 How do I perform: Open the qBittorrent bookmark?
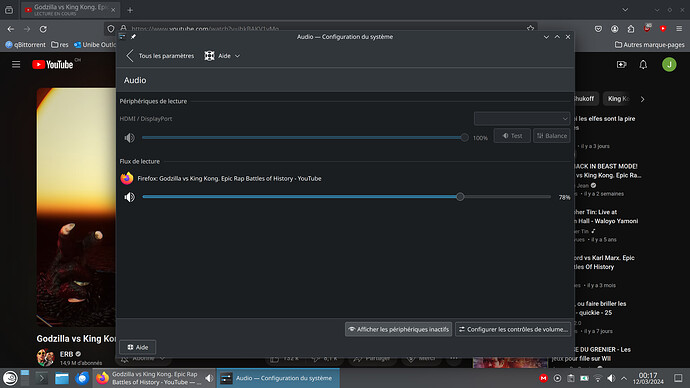25,44
